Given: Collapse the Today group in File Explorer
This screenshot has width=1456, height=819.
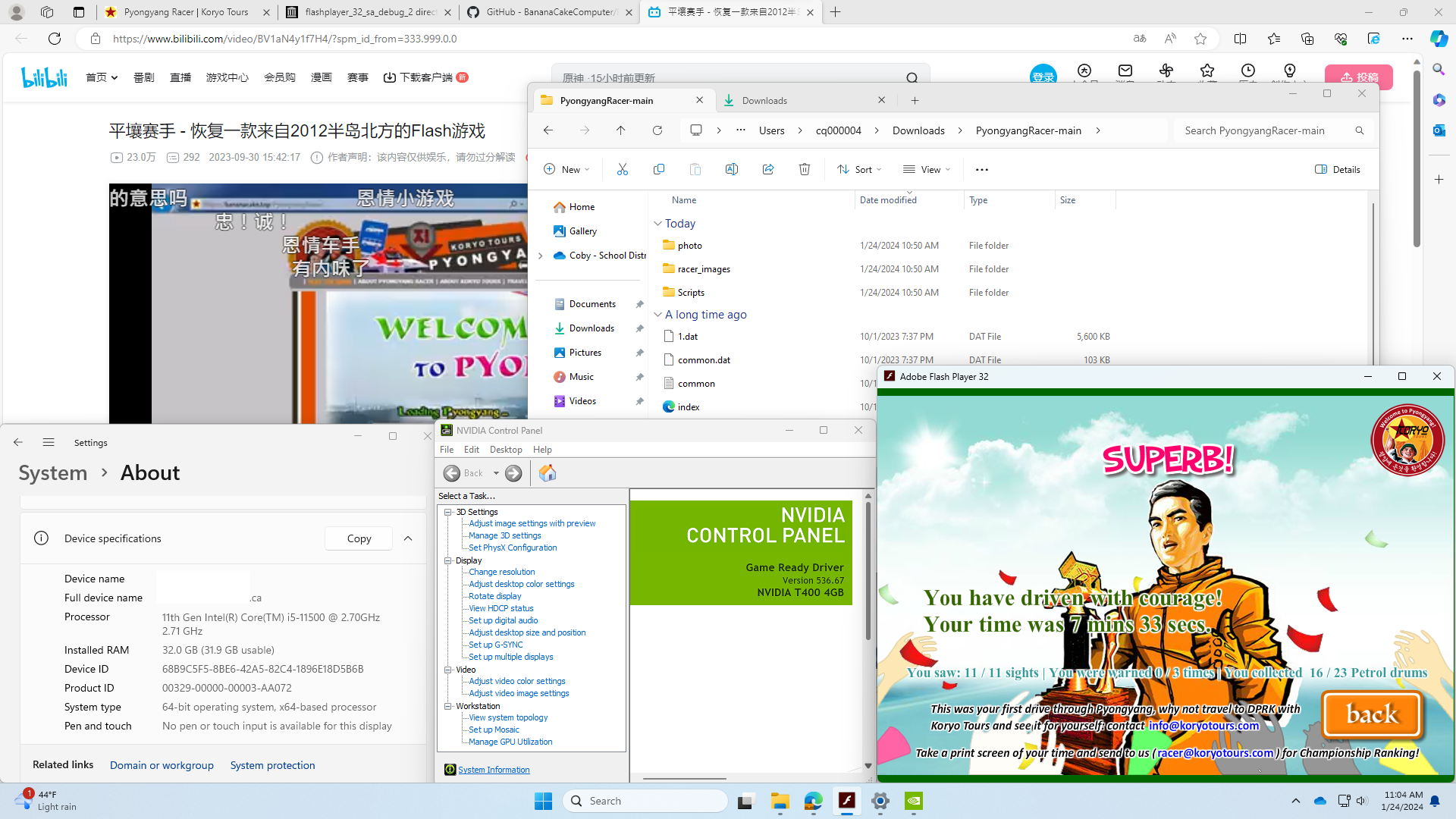Looking at the screenshot, I should point(657,224).
